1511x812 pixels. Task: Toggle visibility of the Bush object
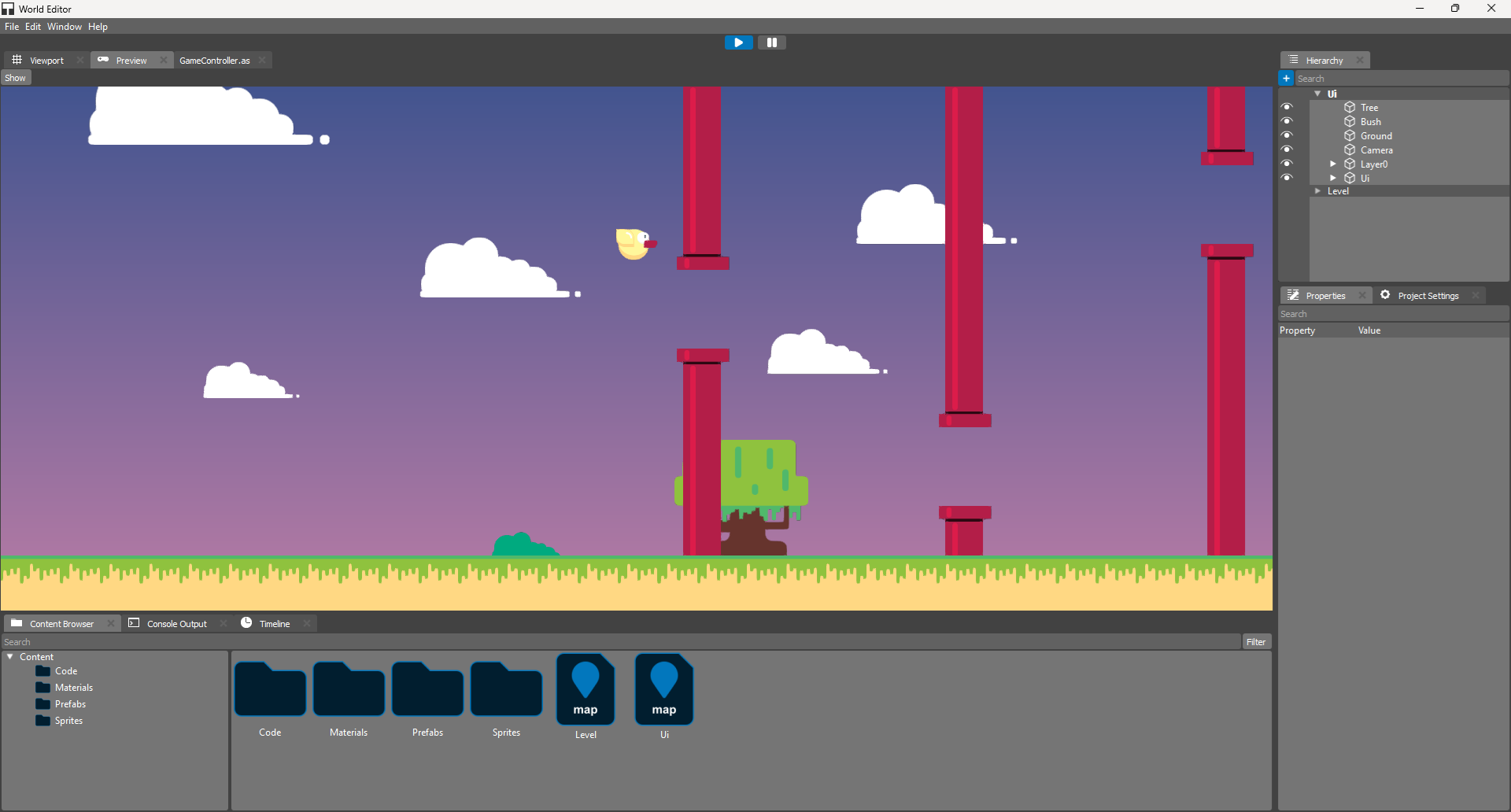pos(1287,121)
